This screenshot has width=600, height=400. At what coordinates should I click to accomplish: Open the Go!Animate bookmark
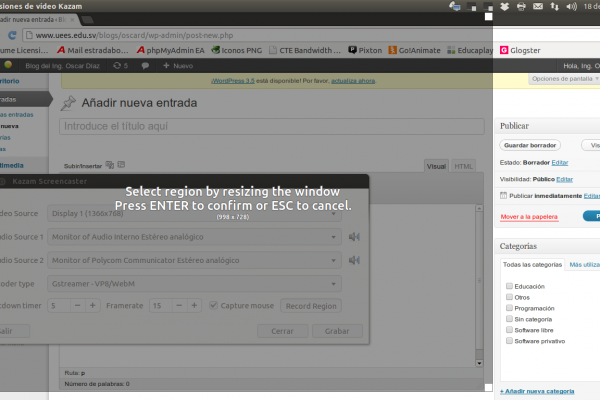click(x=414, y=50)
